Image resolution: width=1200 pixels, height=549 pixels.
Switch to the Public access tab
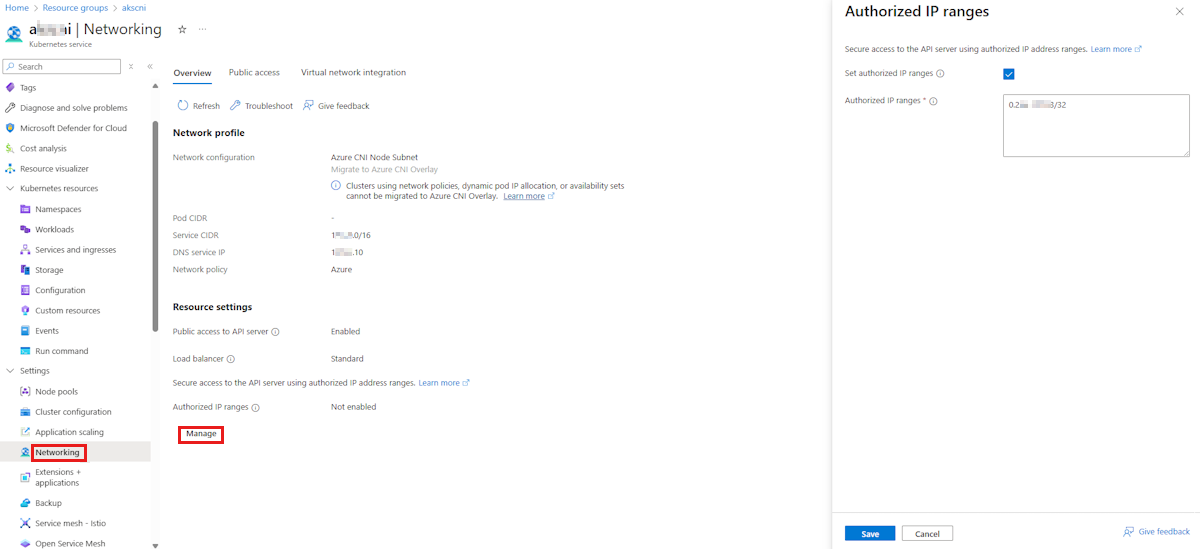(x=254, y=73)
